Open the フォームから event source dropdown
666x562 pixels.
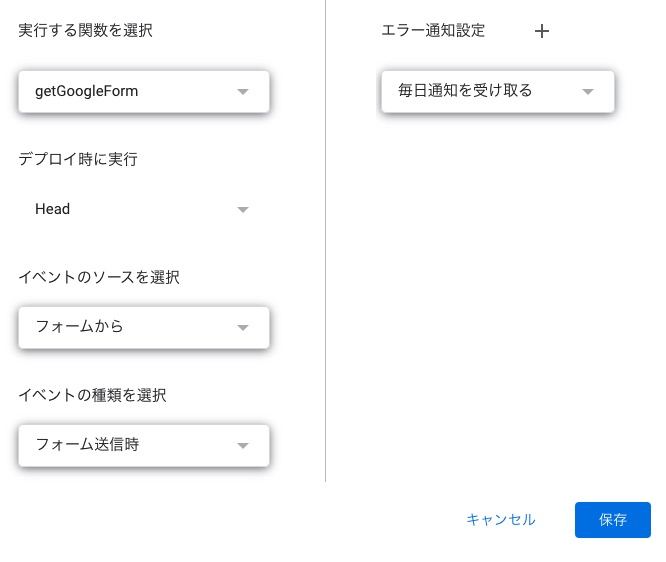pos(144,328)
